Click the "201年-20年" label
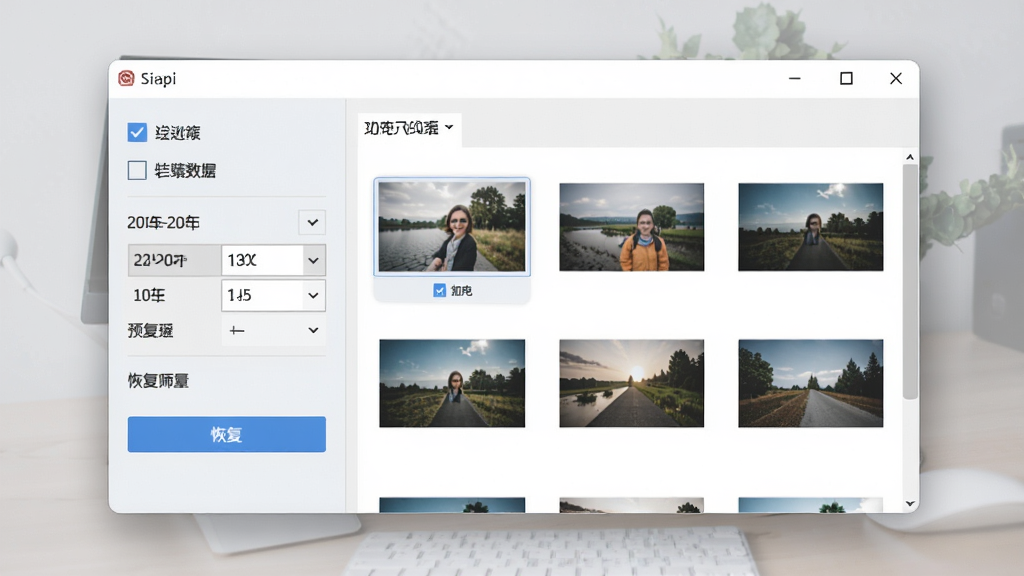1024x576 pixels. tap(163, 223)
